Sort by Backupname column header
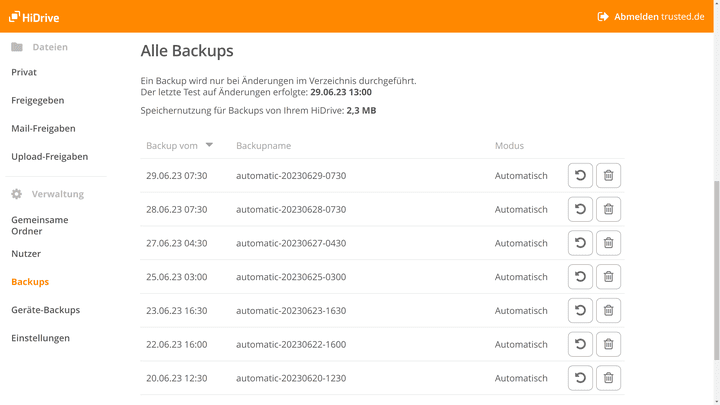 coord(264,146)
